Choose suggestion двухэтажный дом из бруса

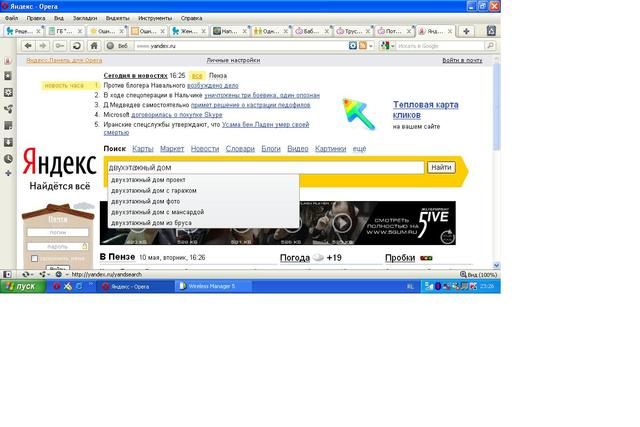coord(151,223)
